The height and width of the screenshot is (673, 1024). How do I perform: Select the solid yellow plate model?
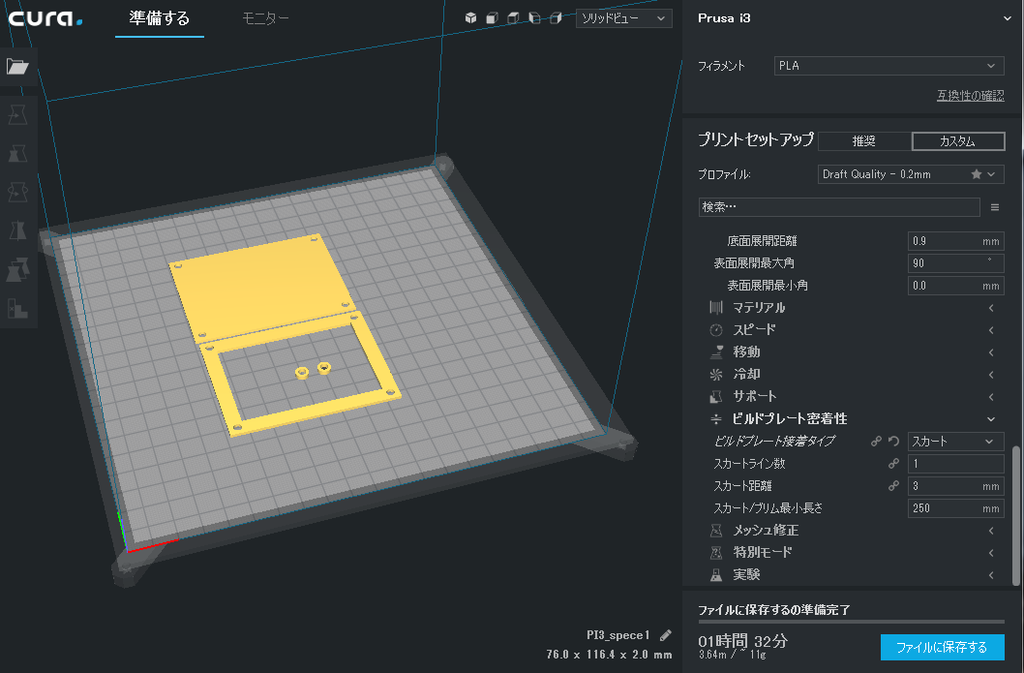(261, 287)
